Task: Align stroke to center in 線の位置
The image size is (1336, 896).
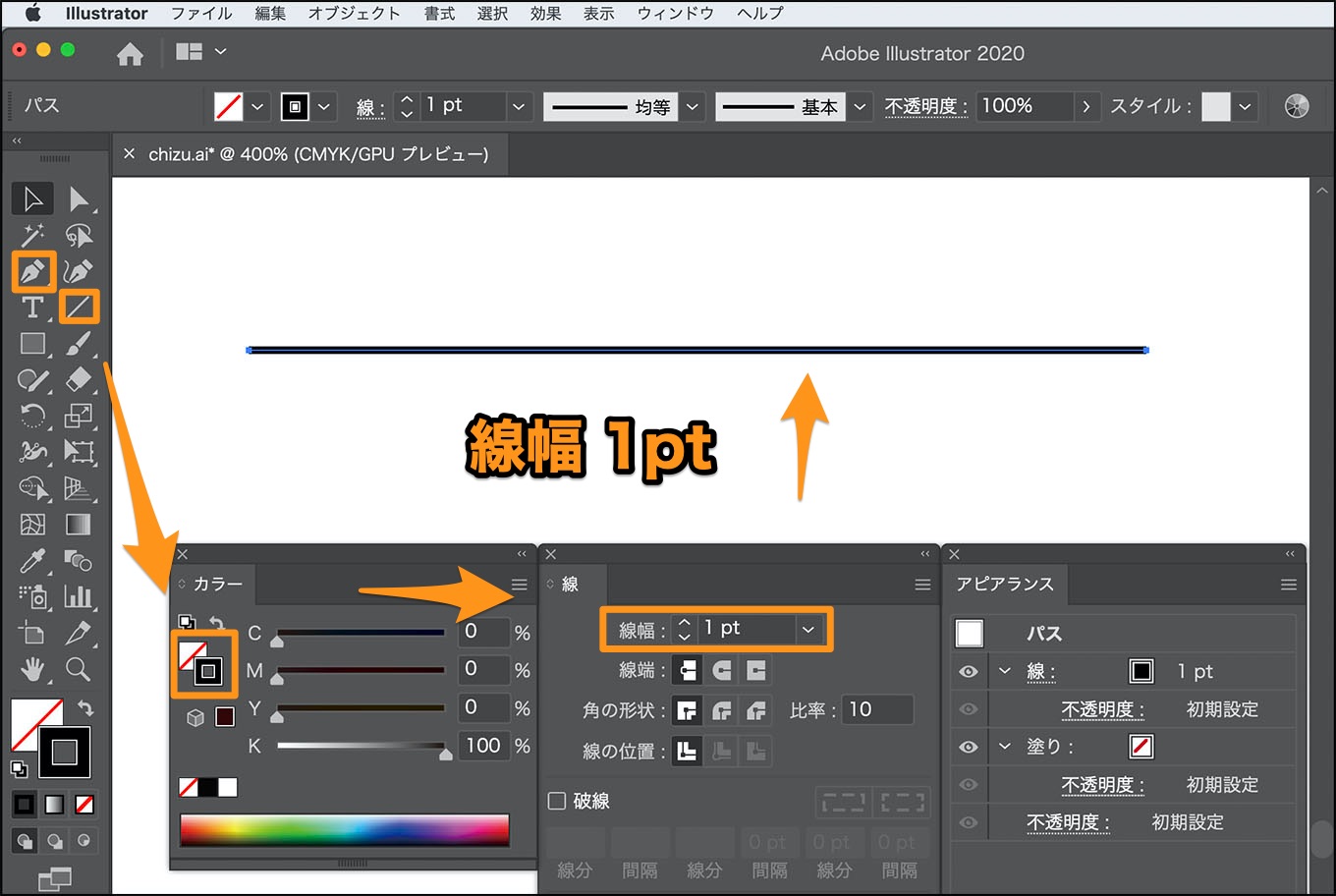Action: pyautogui.click(x=688, y=751)
